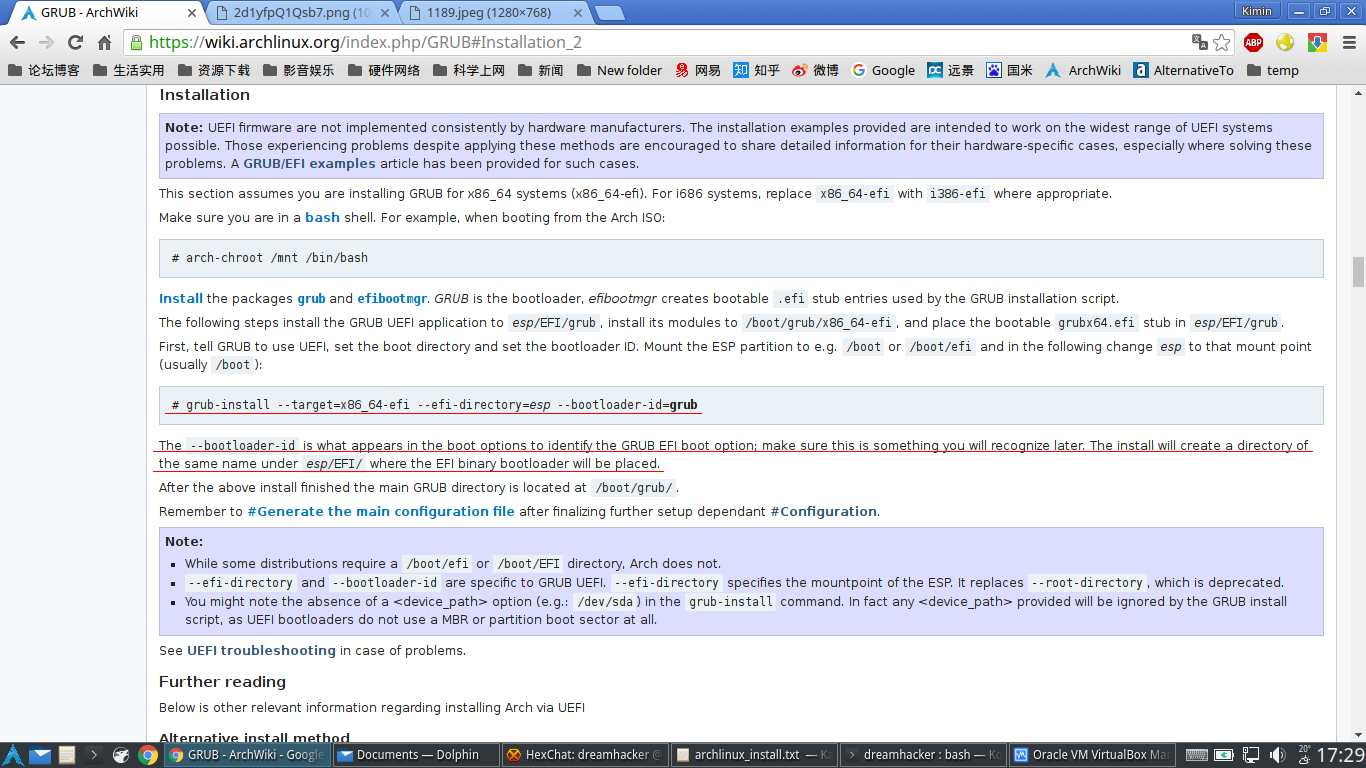This screenshot has width=1366, height=768.
Task: Open the Chrome hamburger menu
Action: [1348, 42]
